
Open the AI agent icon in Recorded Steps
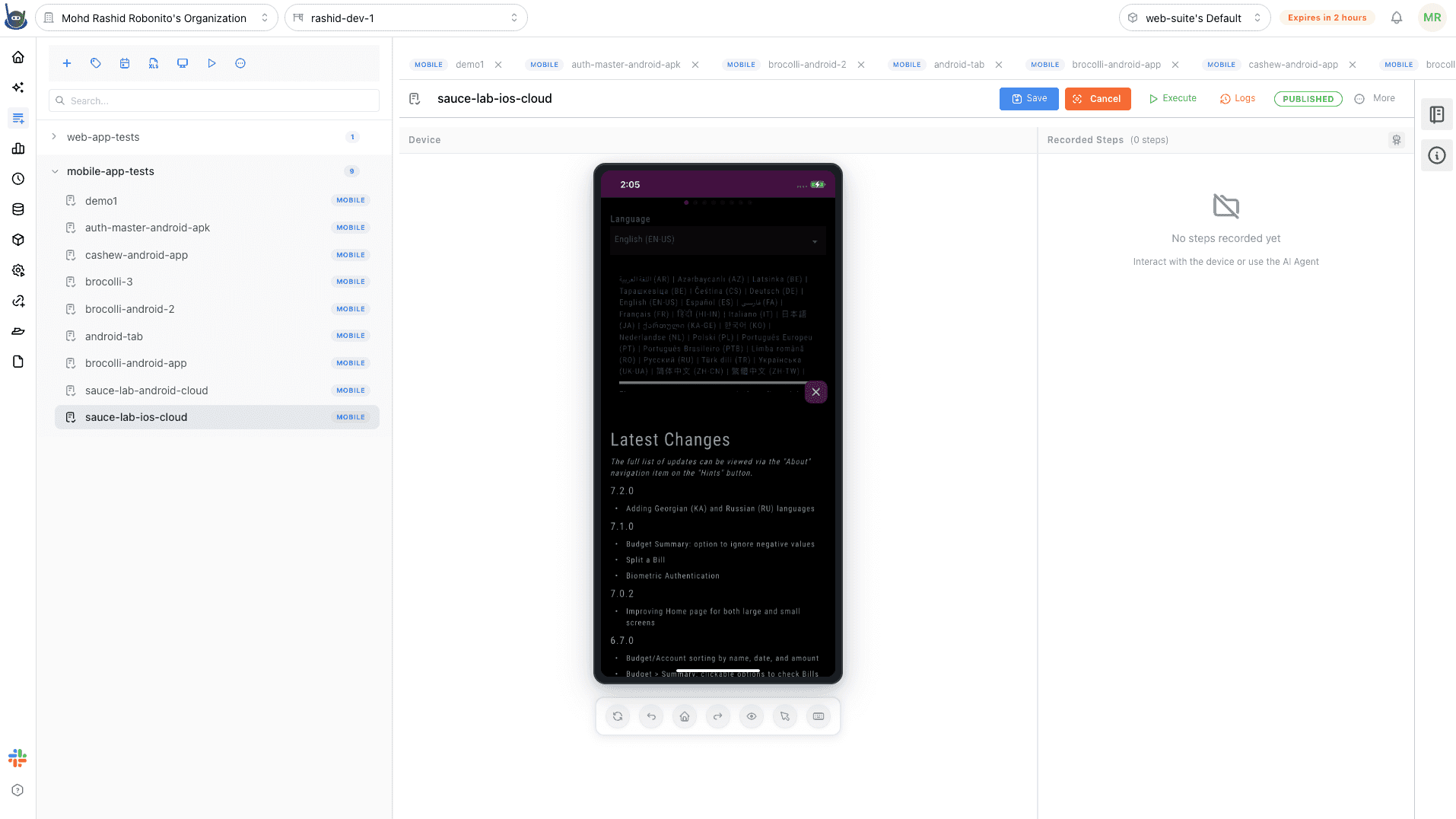(1397, 140)
